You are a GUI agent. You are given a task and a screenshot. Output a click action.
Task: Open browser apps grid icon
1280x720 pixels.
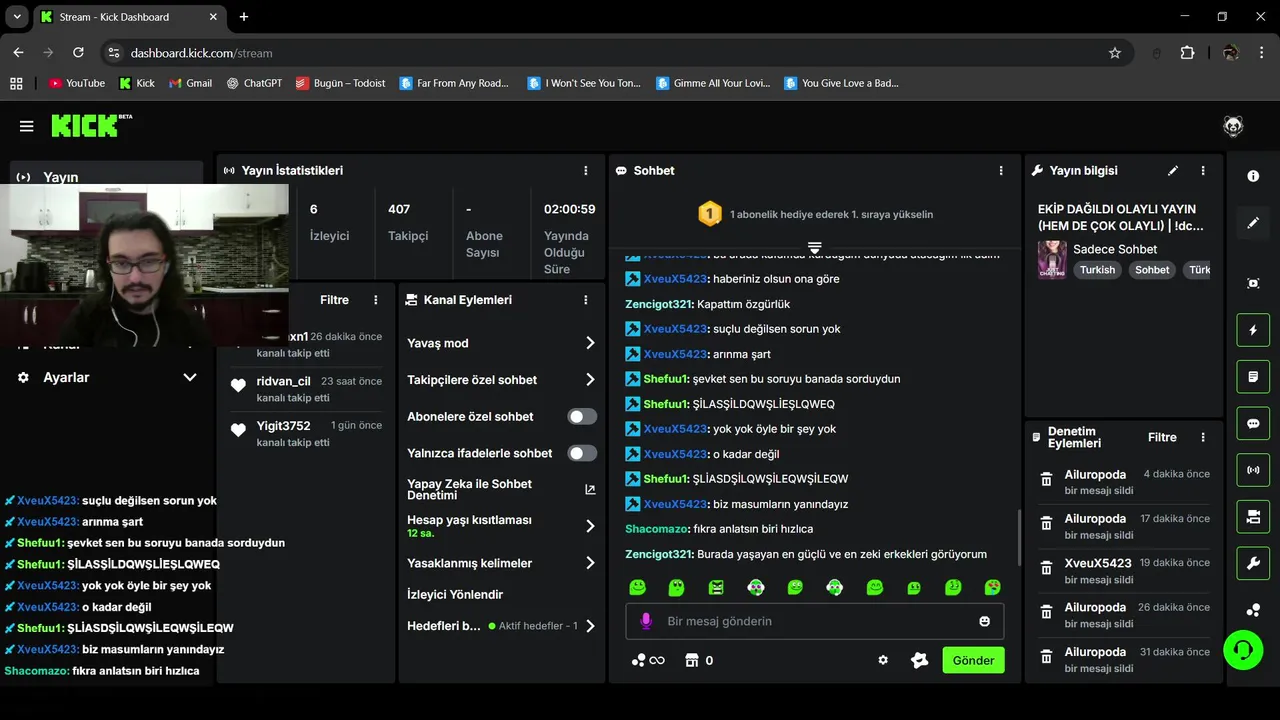16,83
